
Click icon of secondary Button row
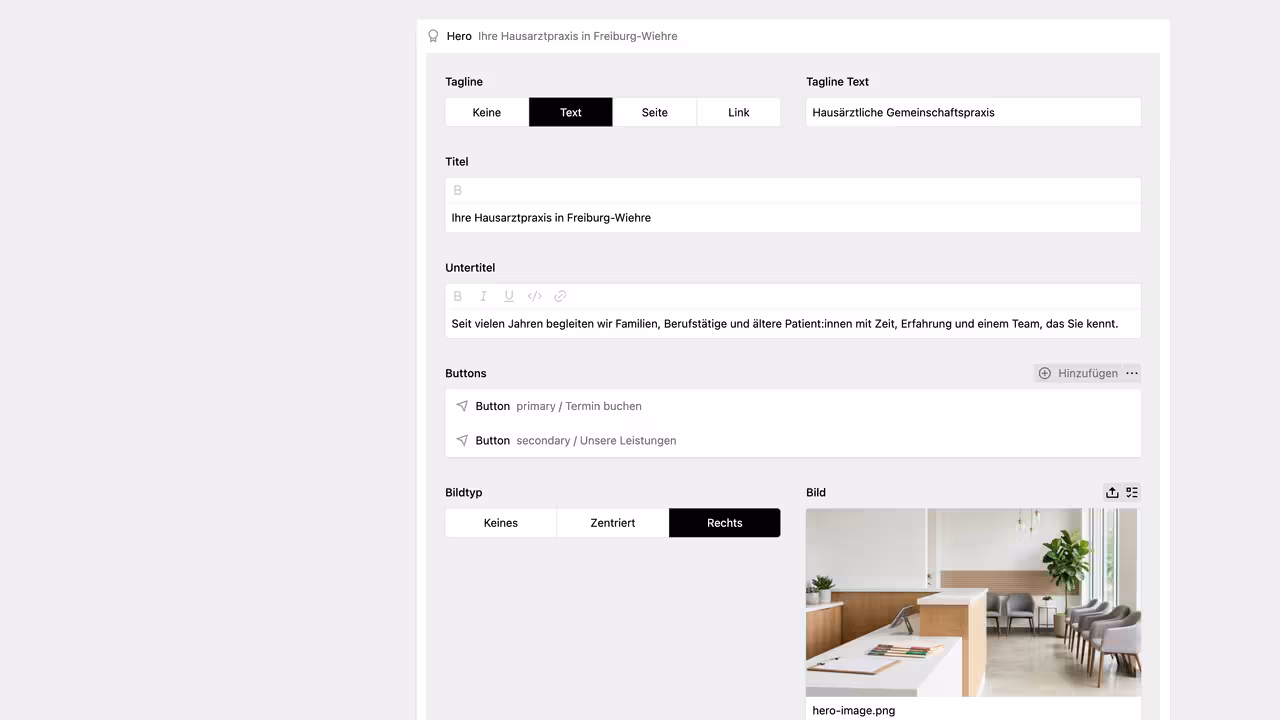point(462,440)
